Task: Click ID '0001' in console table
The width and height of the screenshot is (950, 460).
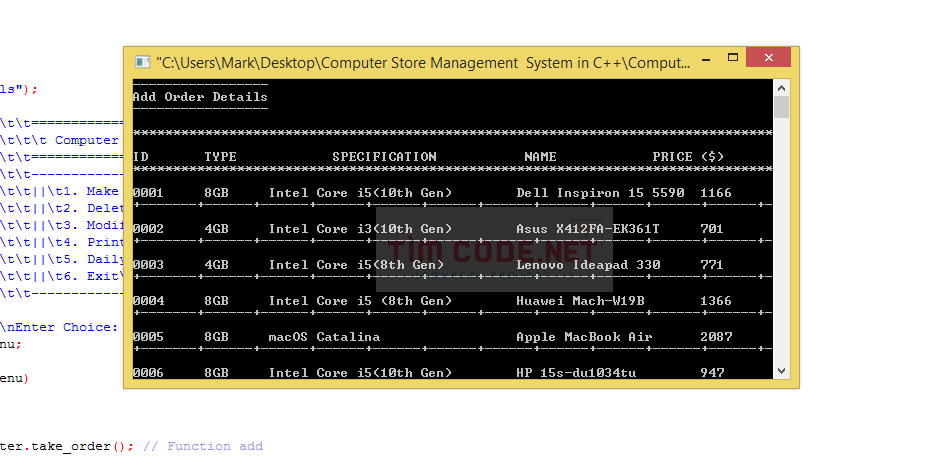Action: tap(148, 193)
